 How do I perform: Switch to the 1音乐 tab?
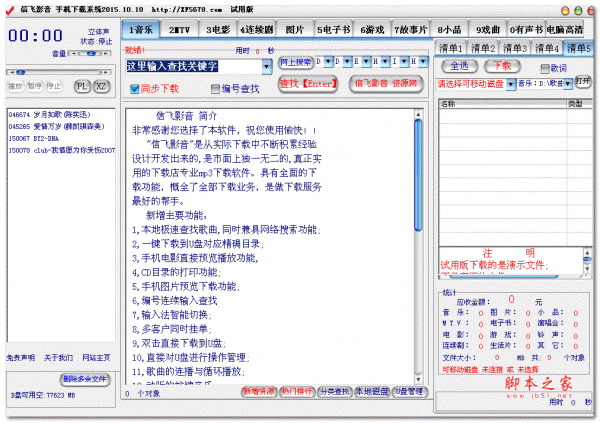click(140, 29)
